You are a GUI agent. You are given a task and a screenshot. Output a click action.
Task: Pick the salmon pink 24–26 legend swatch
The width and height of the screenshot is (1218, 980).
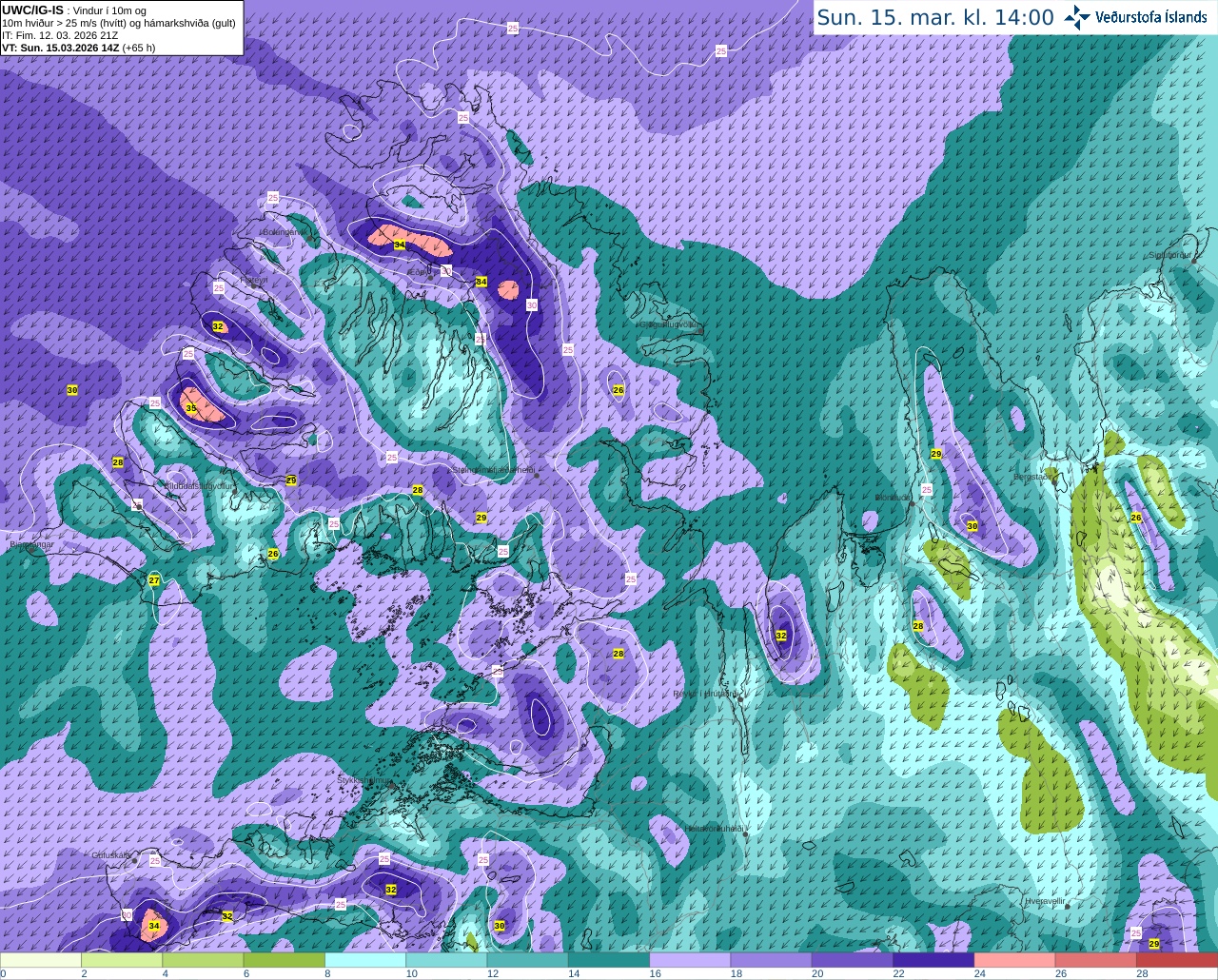1015,961
